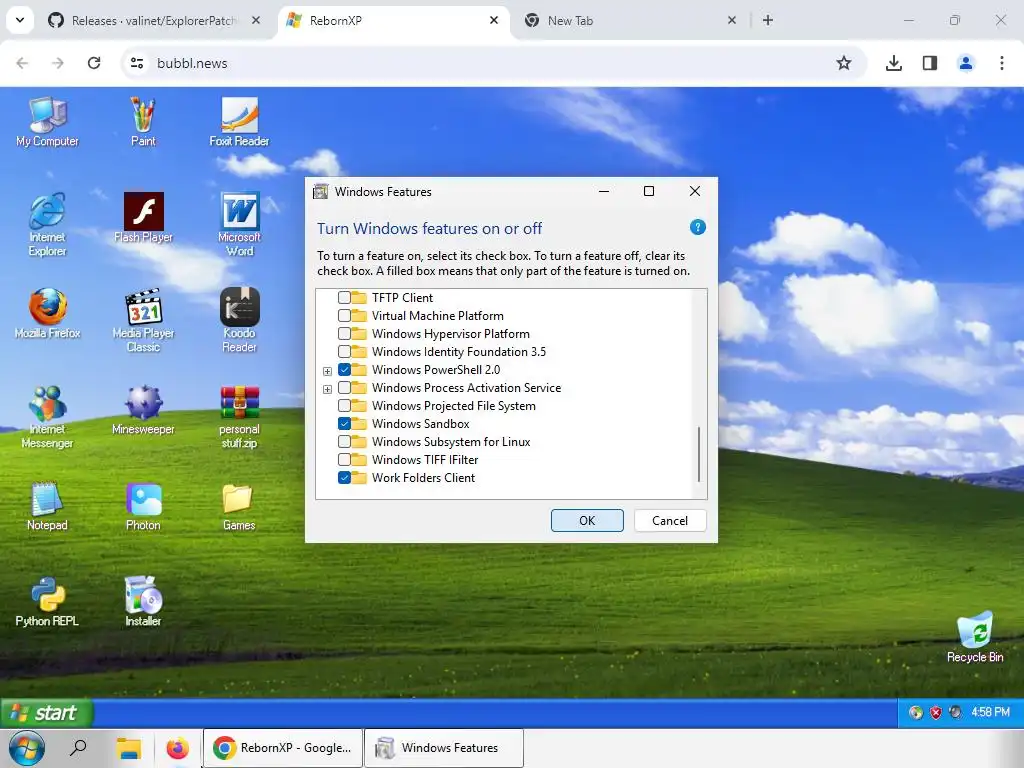
Task: Select Windows Features taskbar button
Action: (444, 748)
